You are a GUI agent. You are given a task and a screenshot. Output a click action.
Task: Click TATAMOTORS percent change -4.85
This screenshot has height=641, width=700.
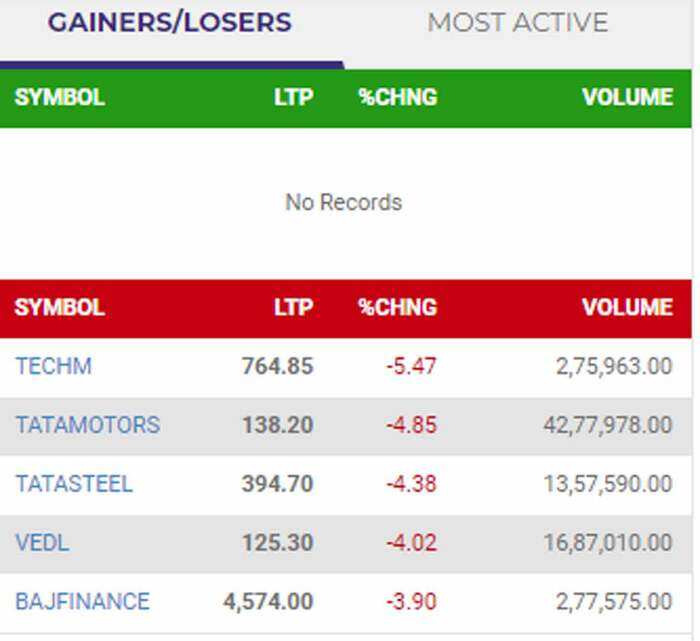[411, 425]
